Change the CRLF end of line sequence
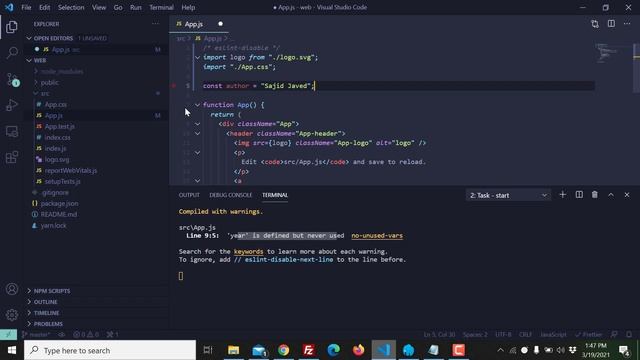The width and height of the screenshot is (640, 360). (525, 334)
